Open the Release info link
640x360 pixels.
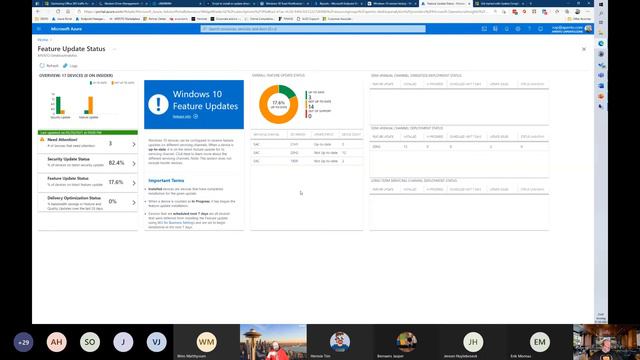point(184,117)
